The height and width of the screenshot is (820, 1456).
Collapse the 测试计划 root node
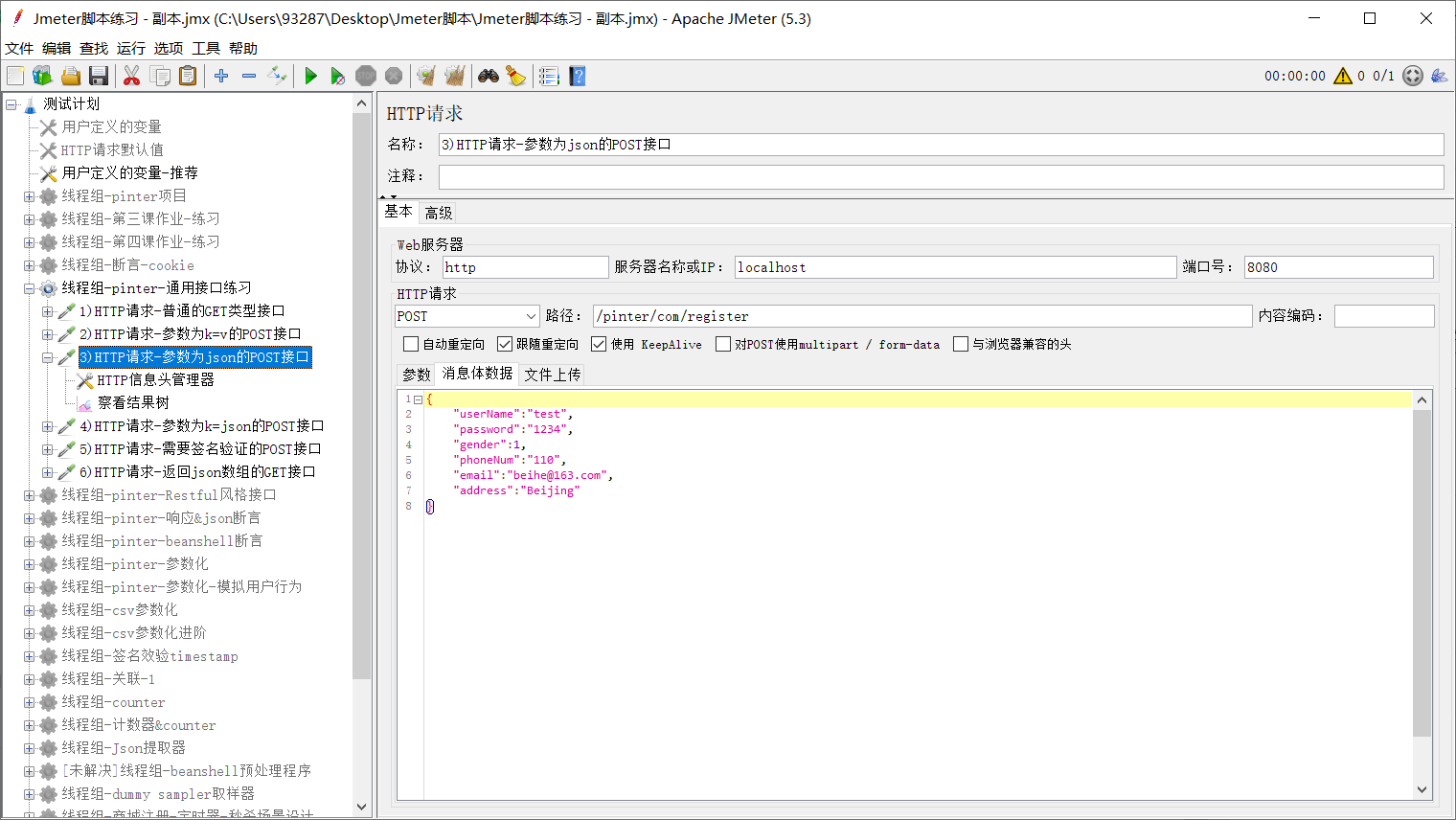[11, 103]
